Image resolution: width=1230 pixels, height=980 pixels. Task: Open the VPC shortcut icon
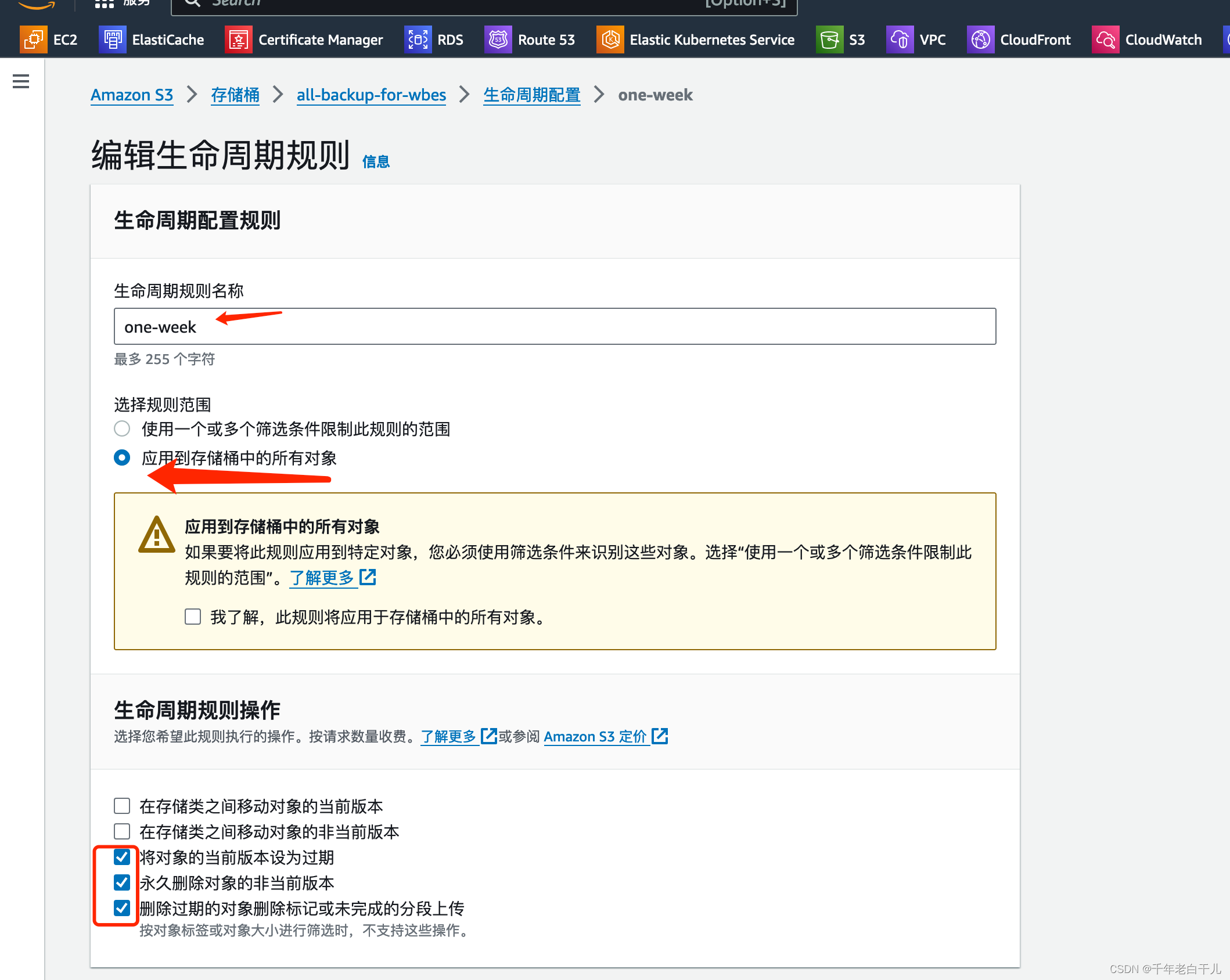click(x=900, y=39)
